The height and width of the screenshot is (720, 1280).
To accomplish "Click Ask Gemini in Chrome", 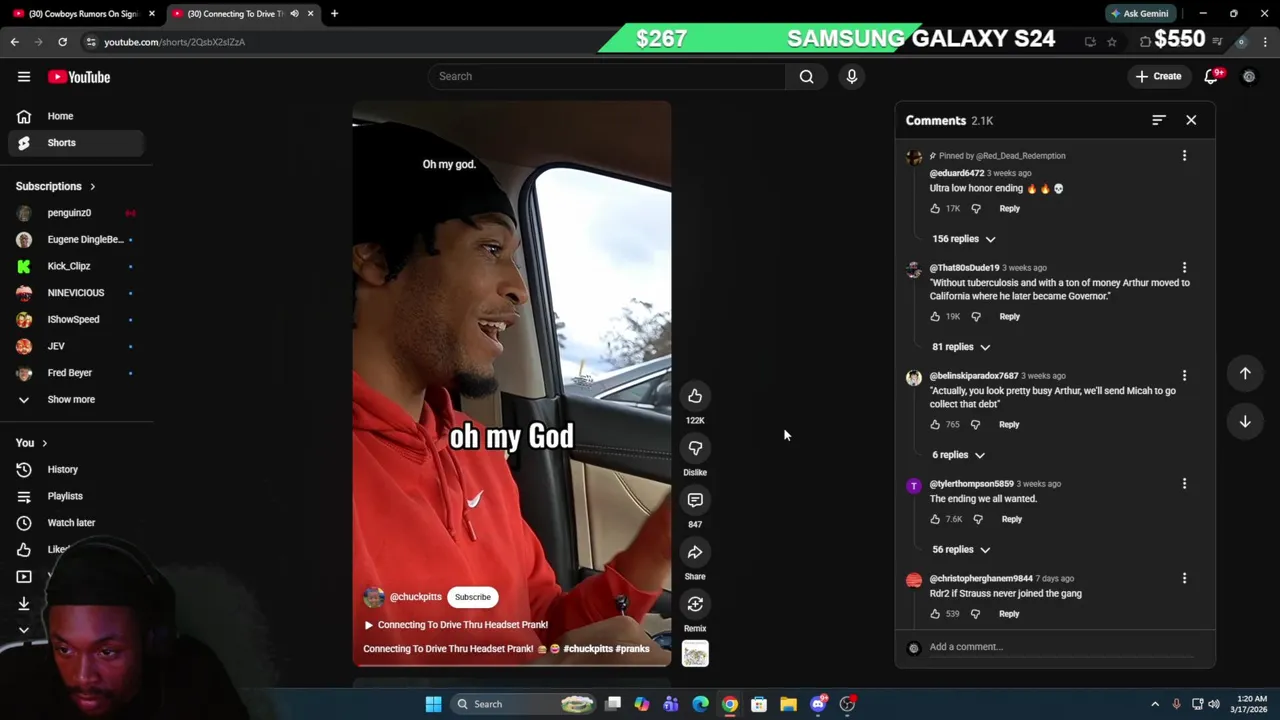I will tap(1139, 13).
